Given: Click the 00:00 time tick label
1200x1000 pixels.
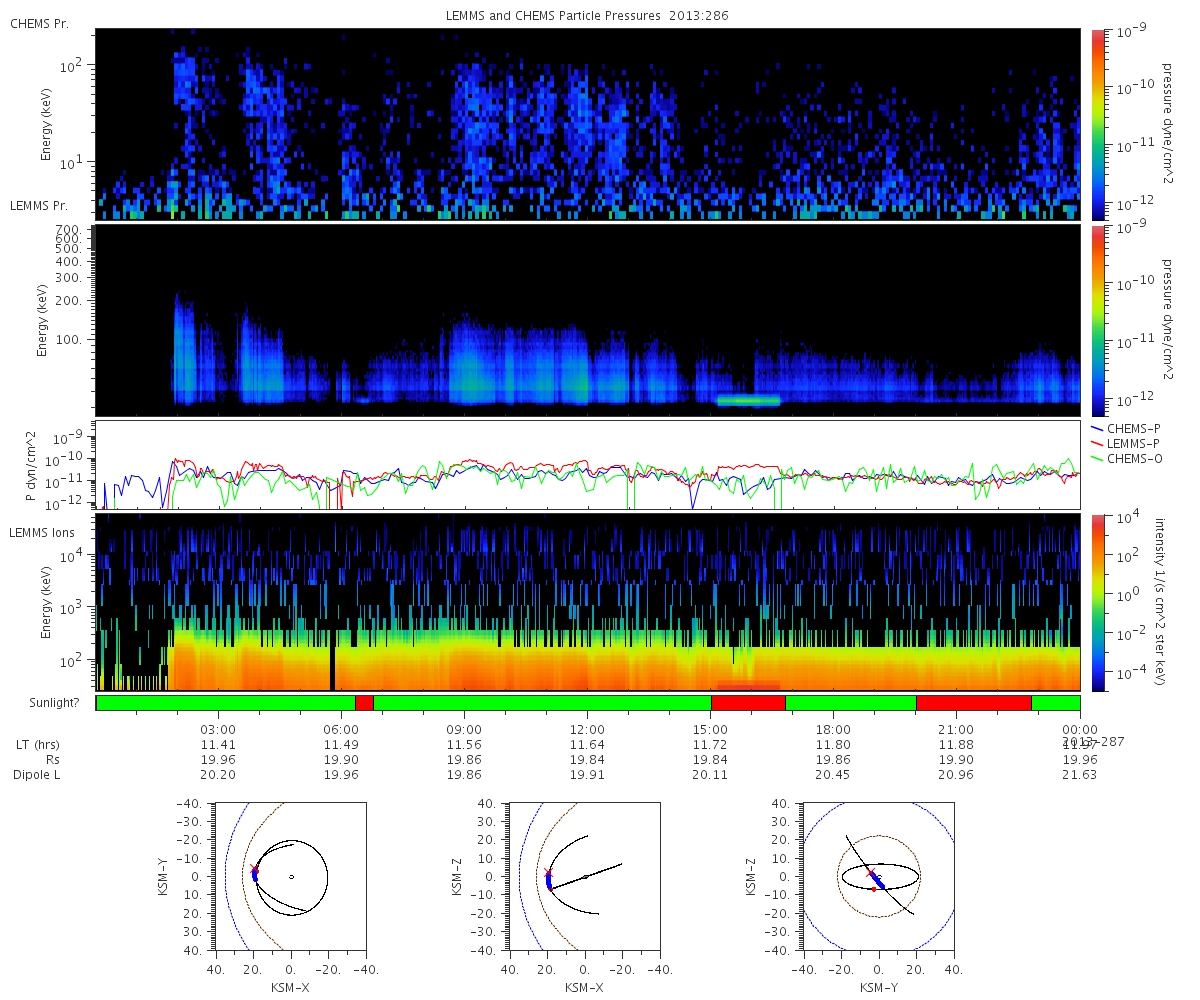Looking at the screenshot, I should [x=1080, y=729].
